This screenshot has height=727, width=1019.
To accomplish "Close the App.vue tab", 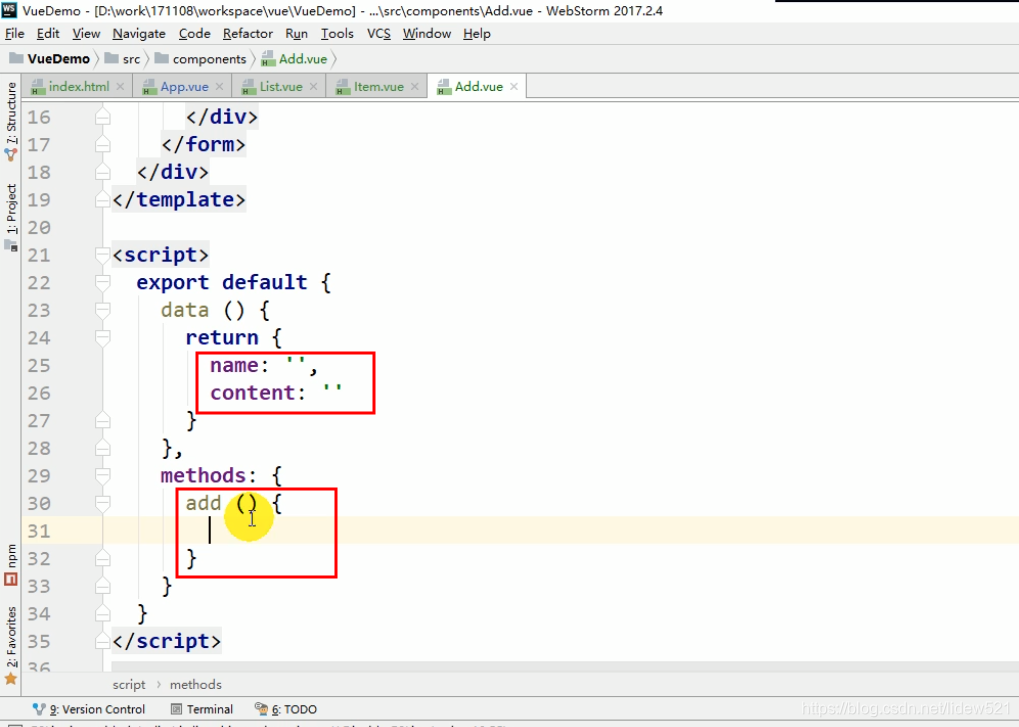I will click(220, 86).
